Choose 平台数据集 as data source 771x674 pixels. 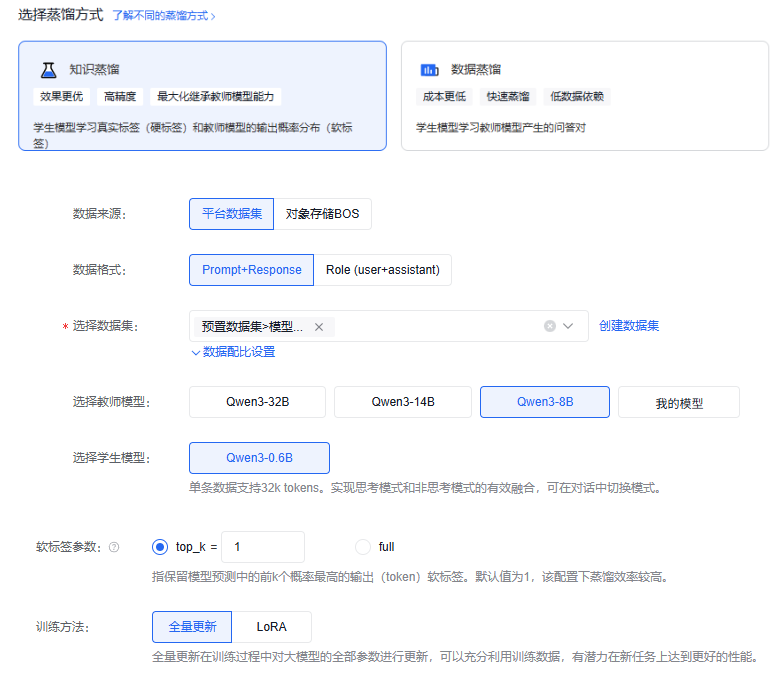coord(231,214)
